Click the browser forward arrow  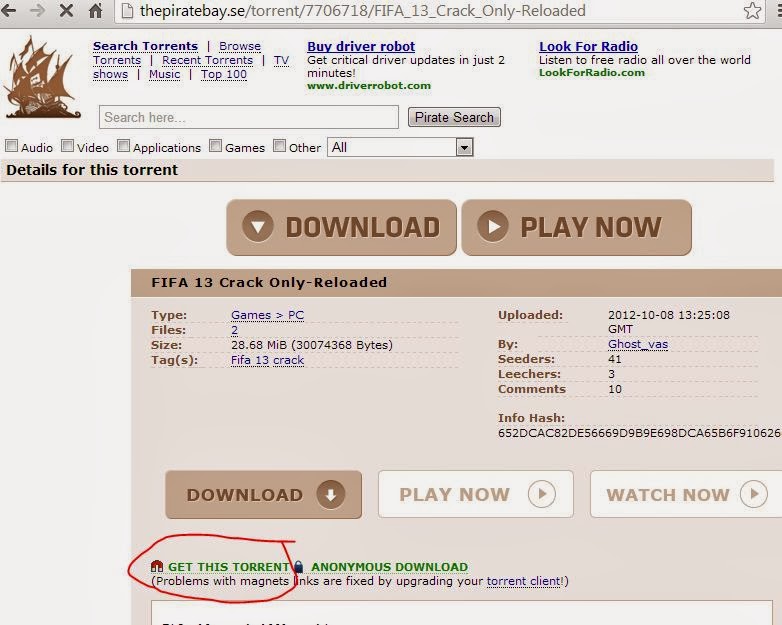click(x=37, y=10)
